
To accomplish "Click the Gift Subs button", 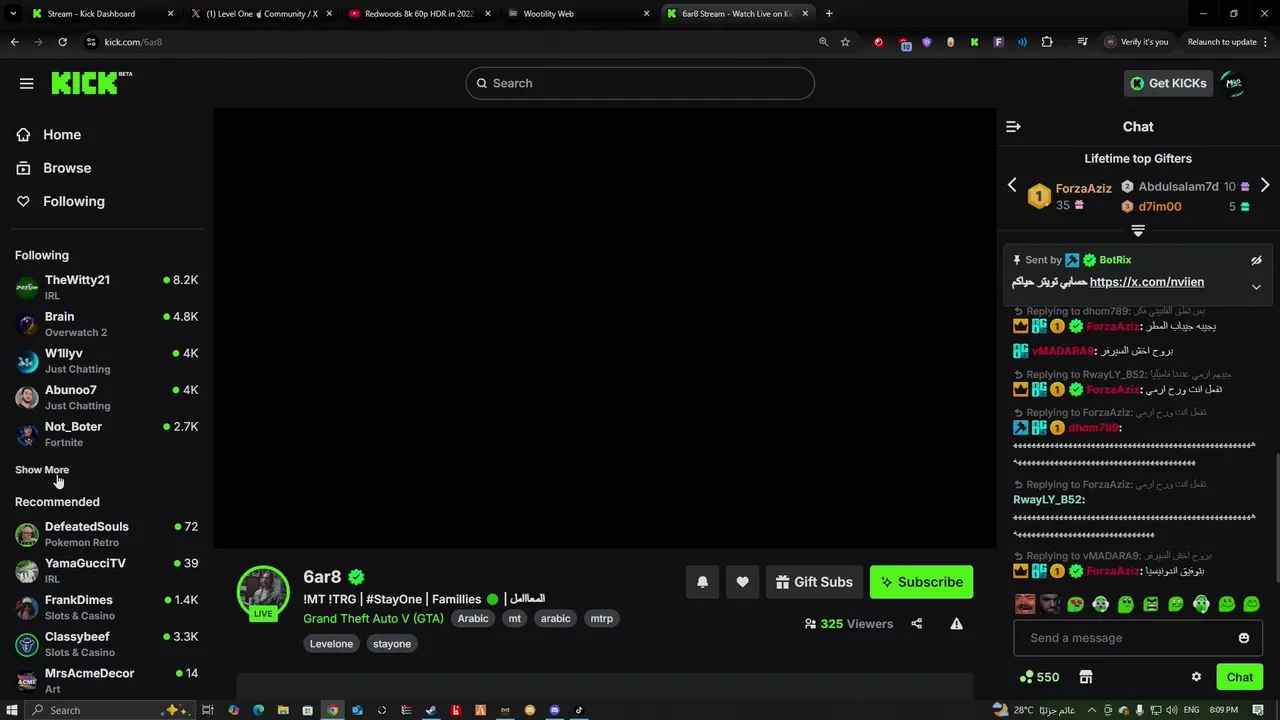I will pos(814,582).
